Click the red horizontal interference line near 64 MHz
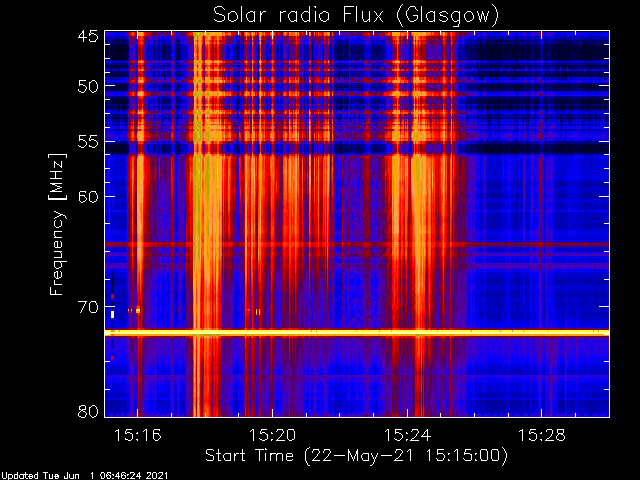 pos(357,244)
